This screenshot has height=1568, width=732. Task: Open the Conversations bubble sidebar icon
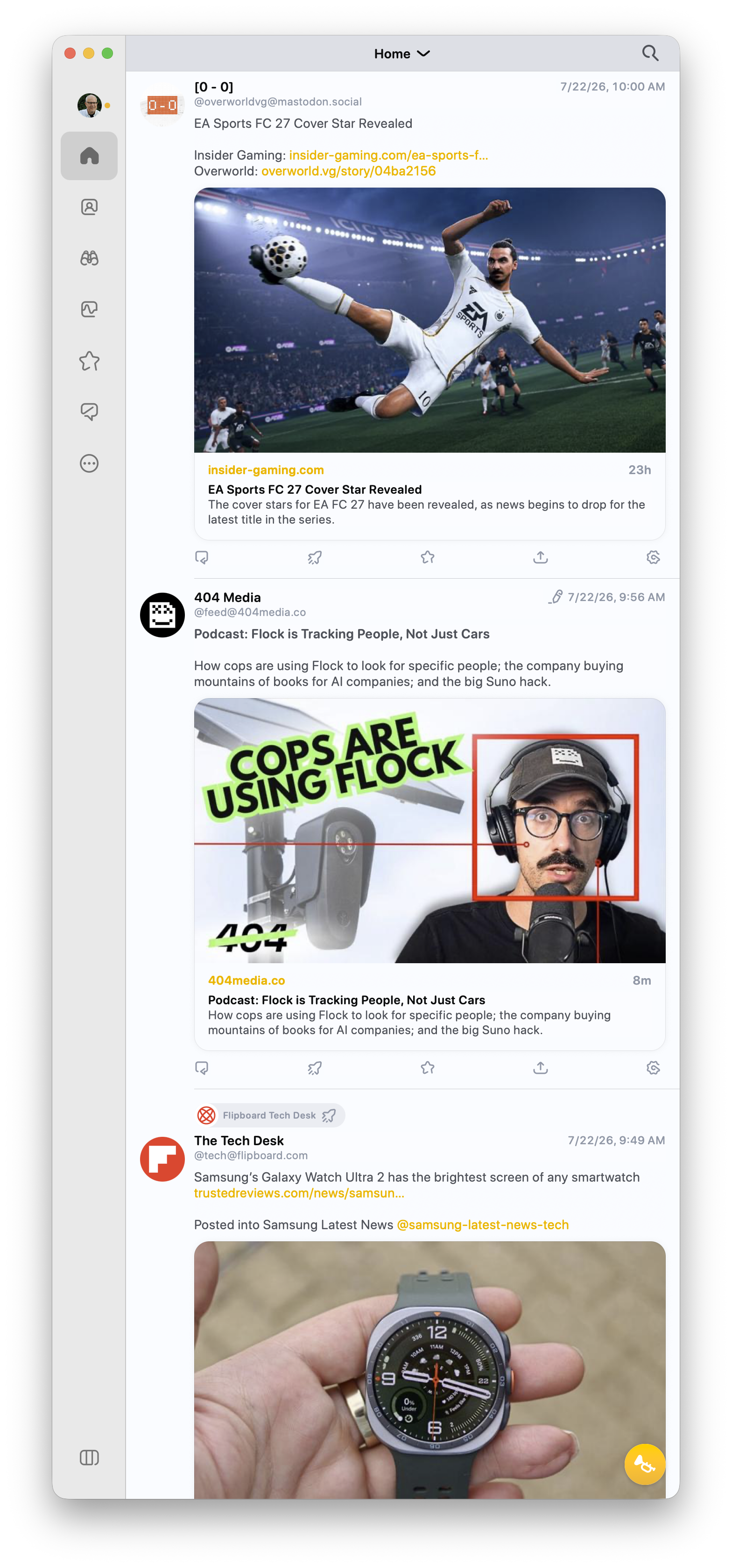pyautogui.click(x=89, y=412)
